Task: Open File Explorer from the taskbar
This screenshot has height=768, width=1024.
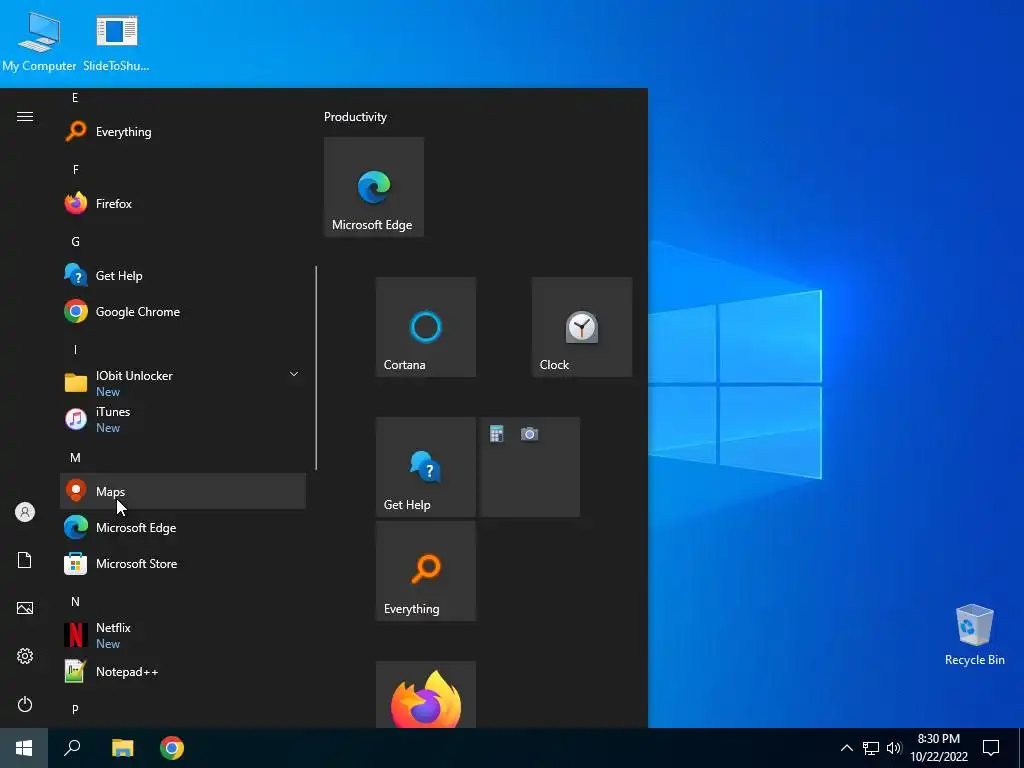Action: [x=123, y=748]
